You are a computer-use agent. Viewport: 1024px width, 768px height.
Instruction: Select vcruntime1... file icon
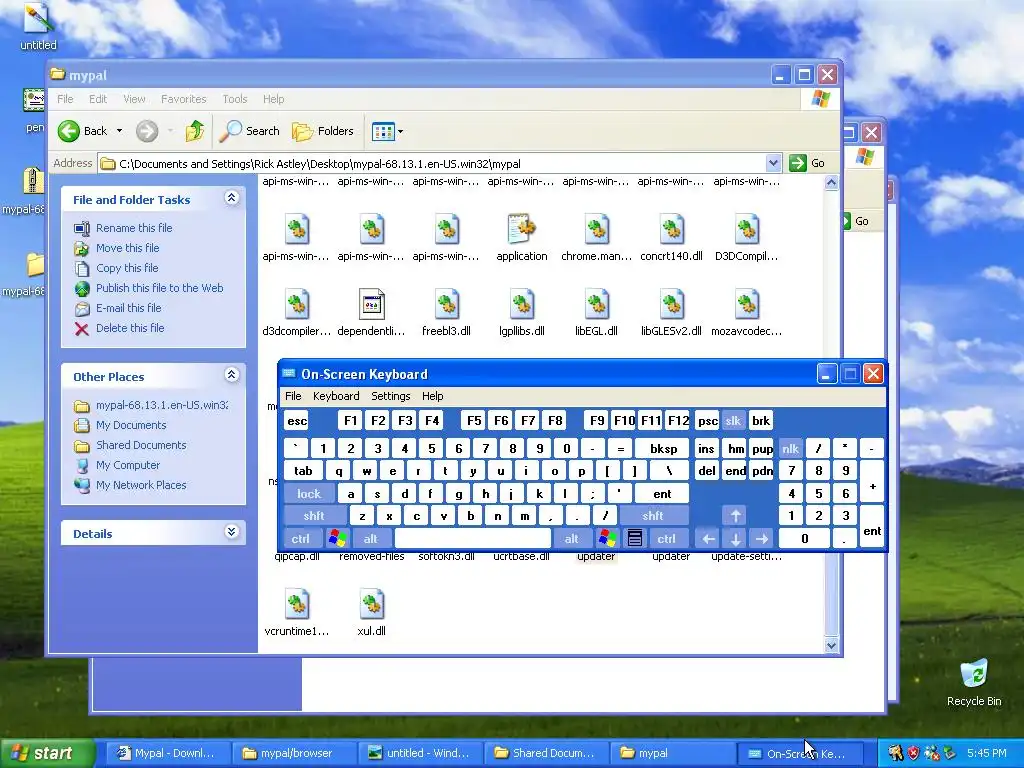click(x=296, y=604)
